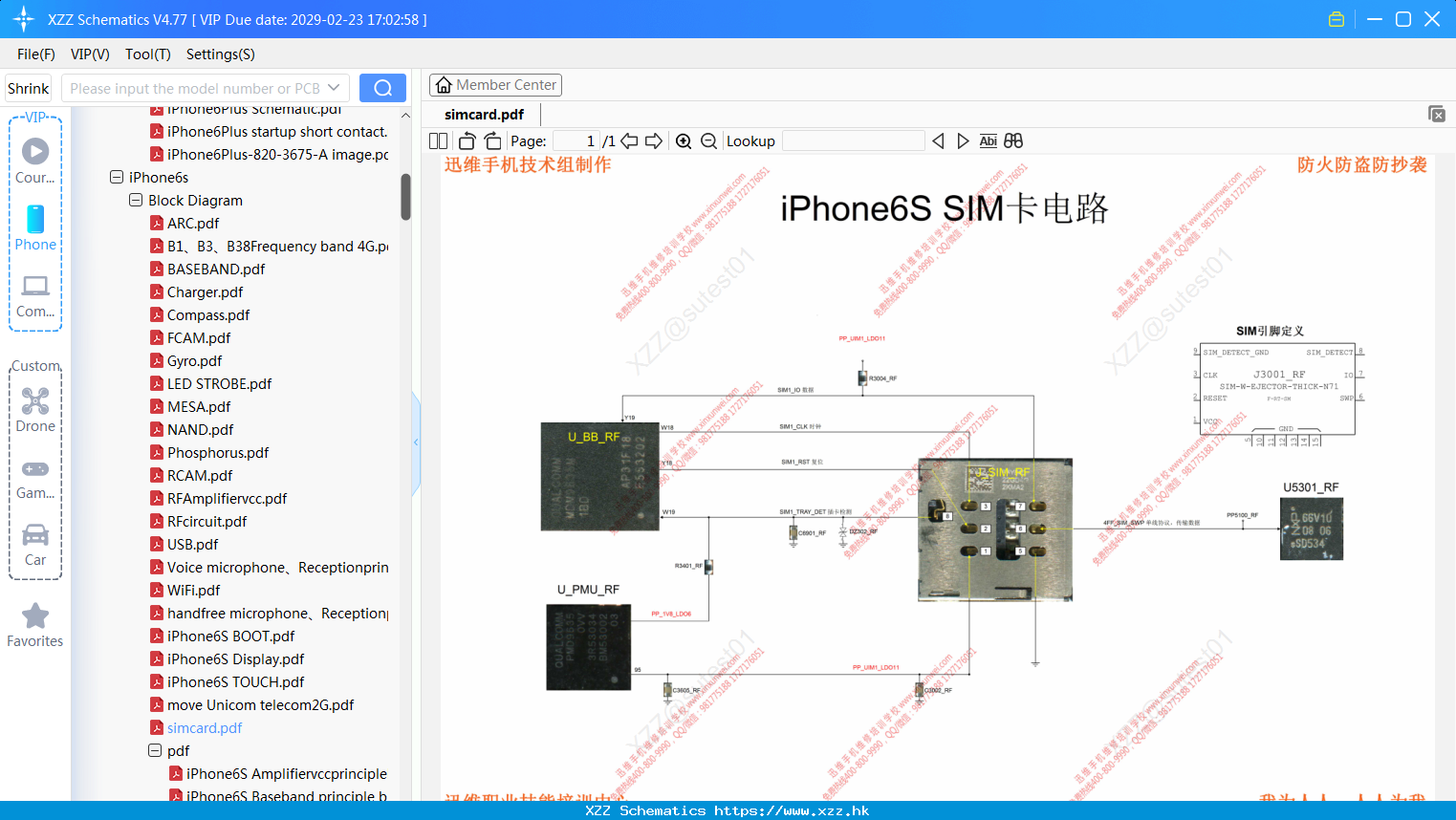Image resolution: width=1456 pixels, height=820 pixels.
Task: Open Favorites star
Action: point(35,615)
